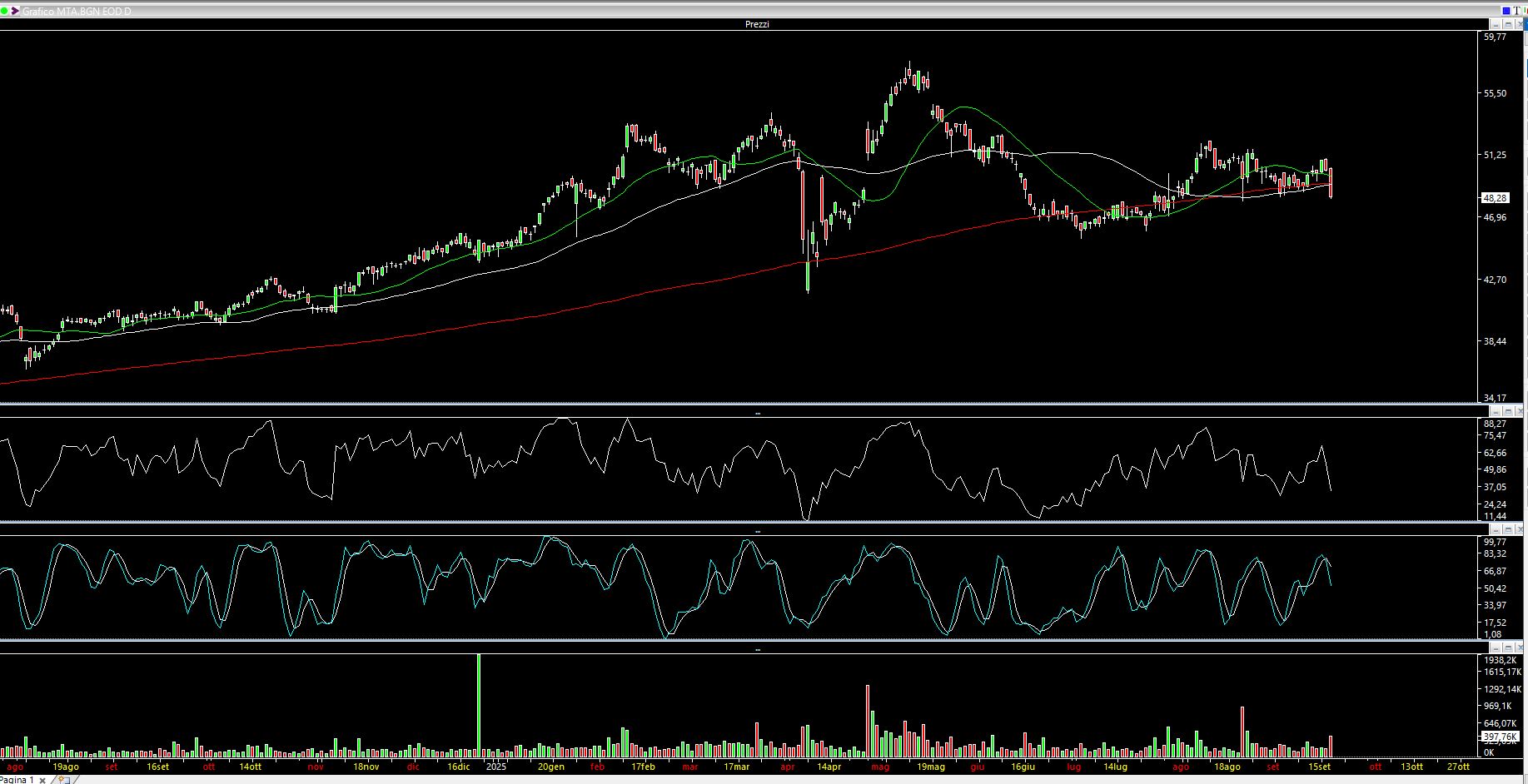Viewport: 1528px width, 784px height.
Task: Click the blue square icon in title bar
Action: 1506,11
